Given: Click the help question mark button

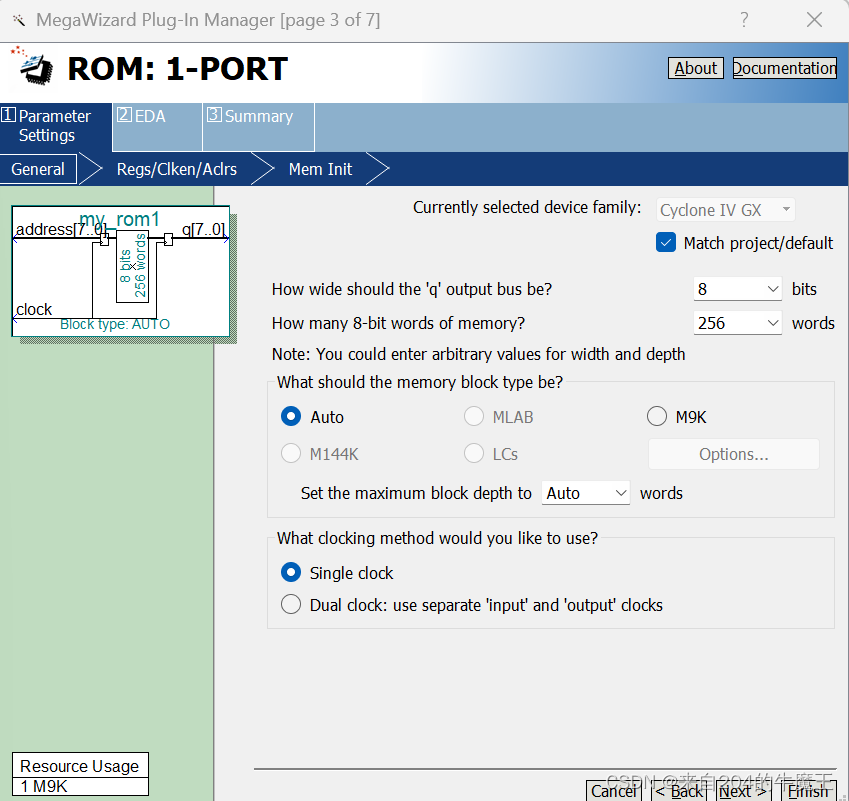Looking at the screenshot, I should 744,20.
